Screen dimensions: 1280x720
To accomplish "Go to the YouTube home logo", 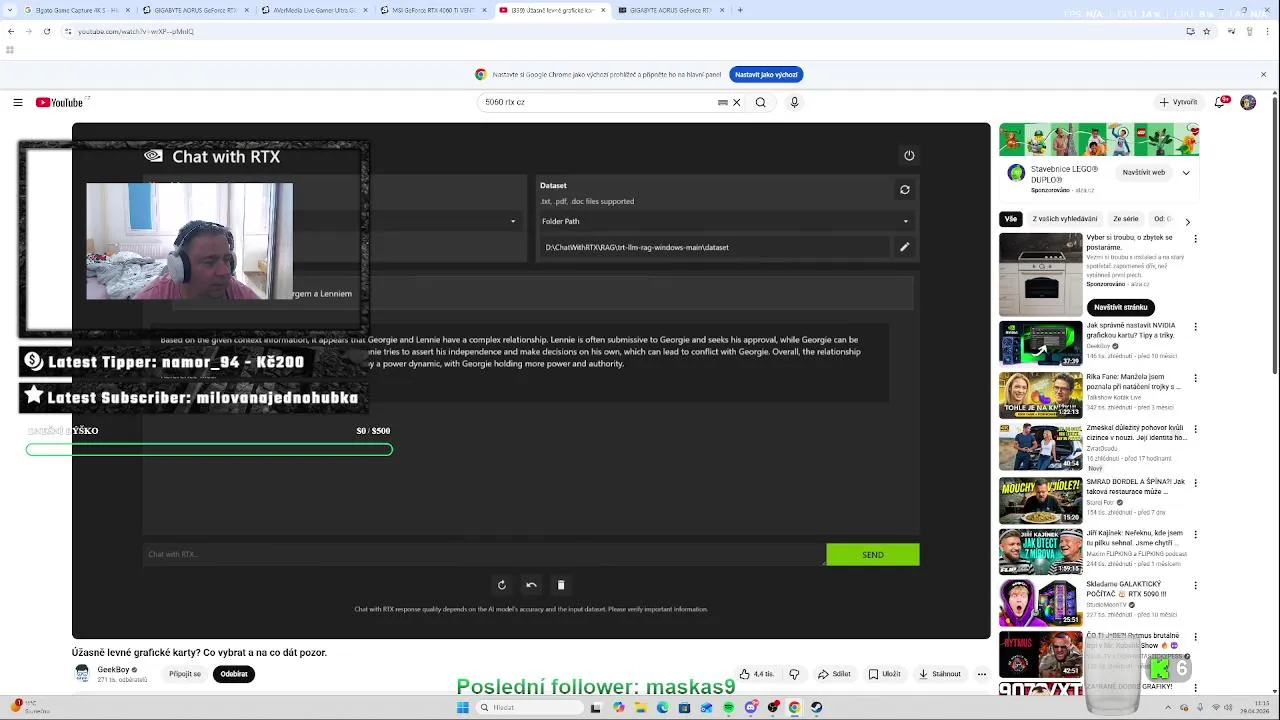I will click(60, 102).
